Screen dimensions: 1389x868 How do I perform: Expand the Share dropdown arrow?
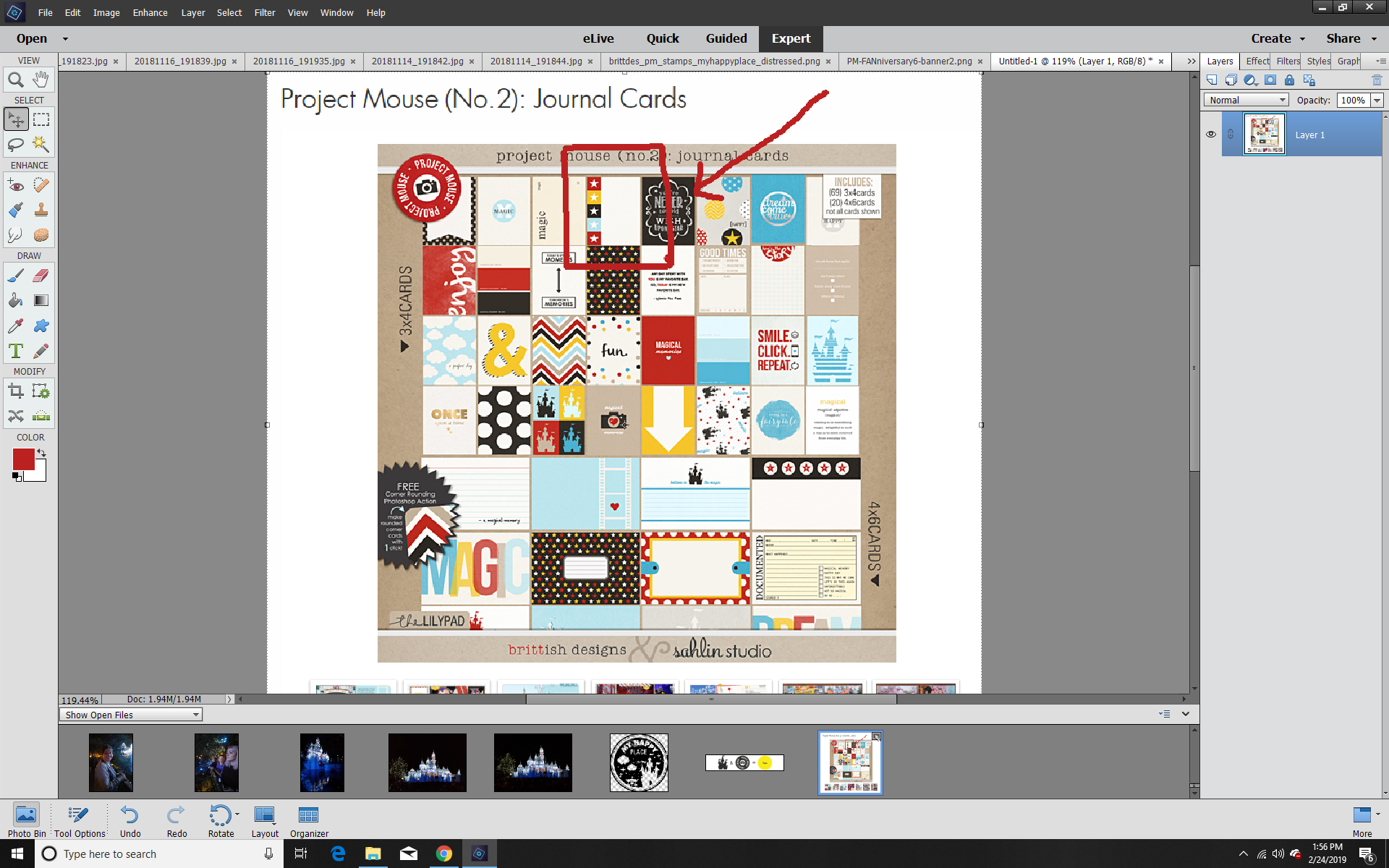[x=1374, y=38]
